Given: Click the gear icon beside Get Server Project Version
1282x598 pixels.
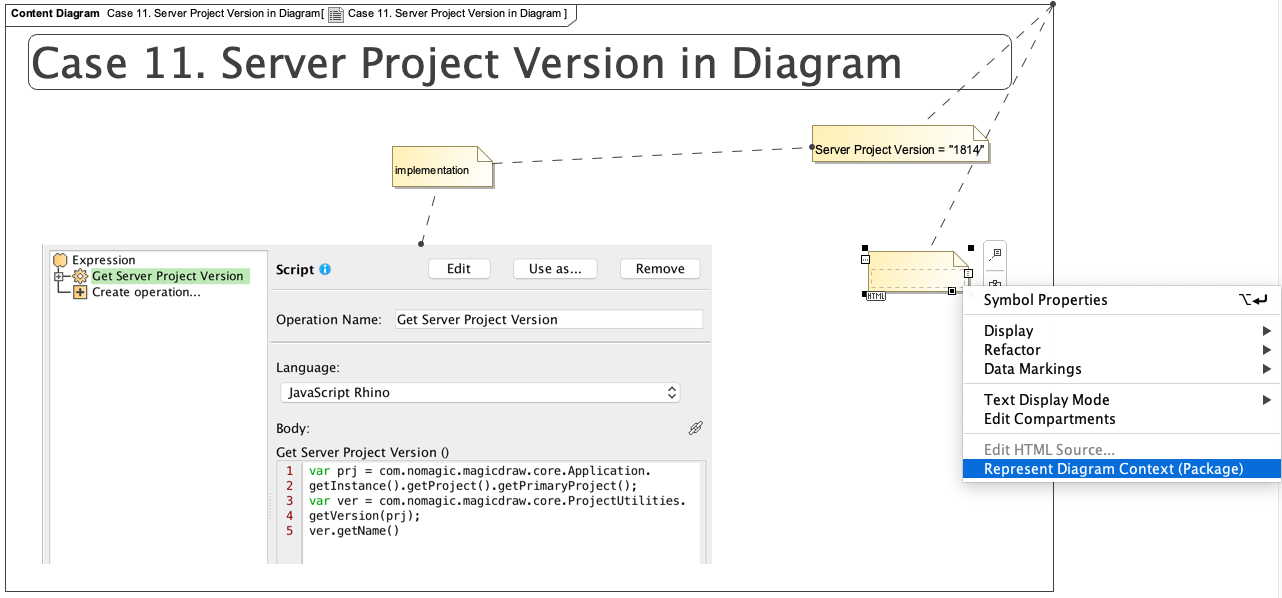Looking at the screenshot, I should coord(81,276).
